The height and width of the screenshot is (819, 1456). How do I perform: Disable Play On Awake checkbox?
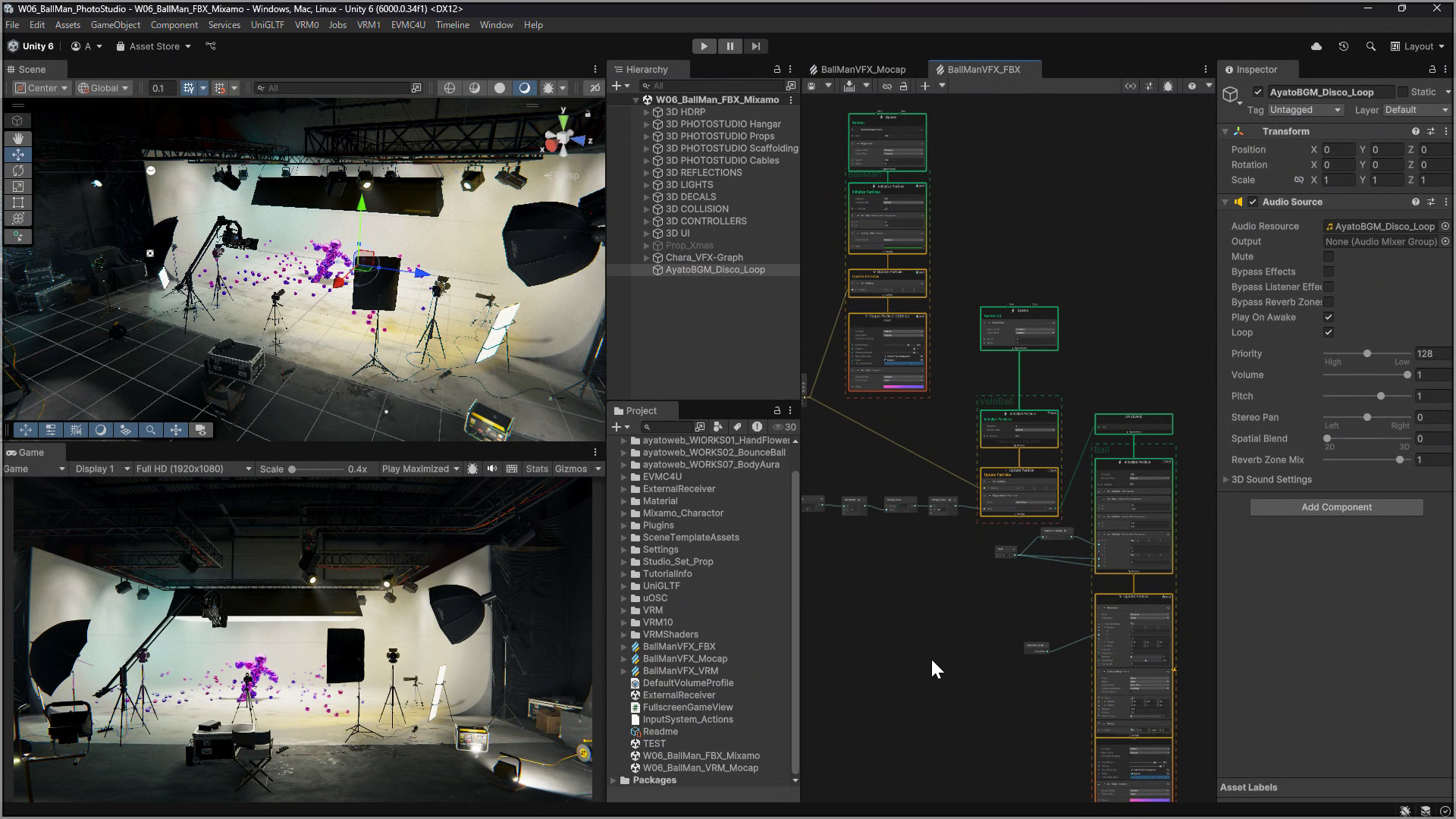pyautogui.click(x=1329, y=317)
